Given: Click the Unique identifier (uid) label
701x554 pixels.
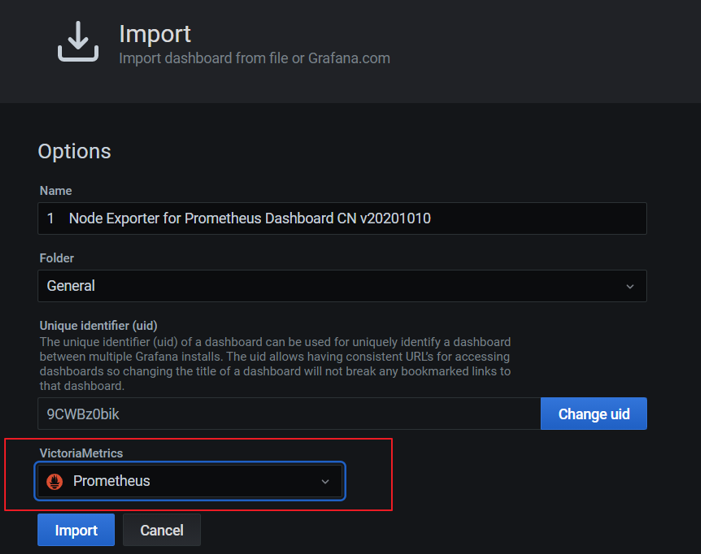Looking at the screenshot, I should 98,326.
